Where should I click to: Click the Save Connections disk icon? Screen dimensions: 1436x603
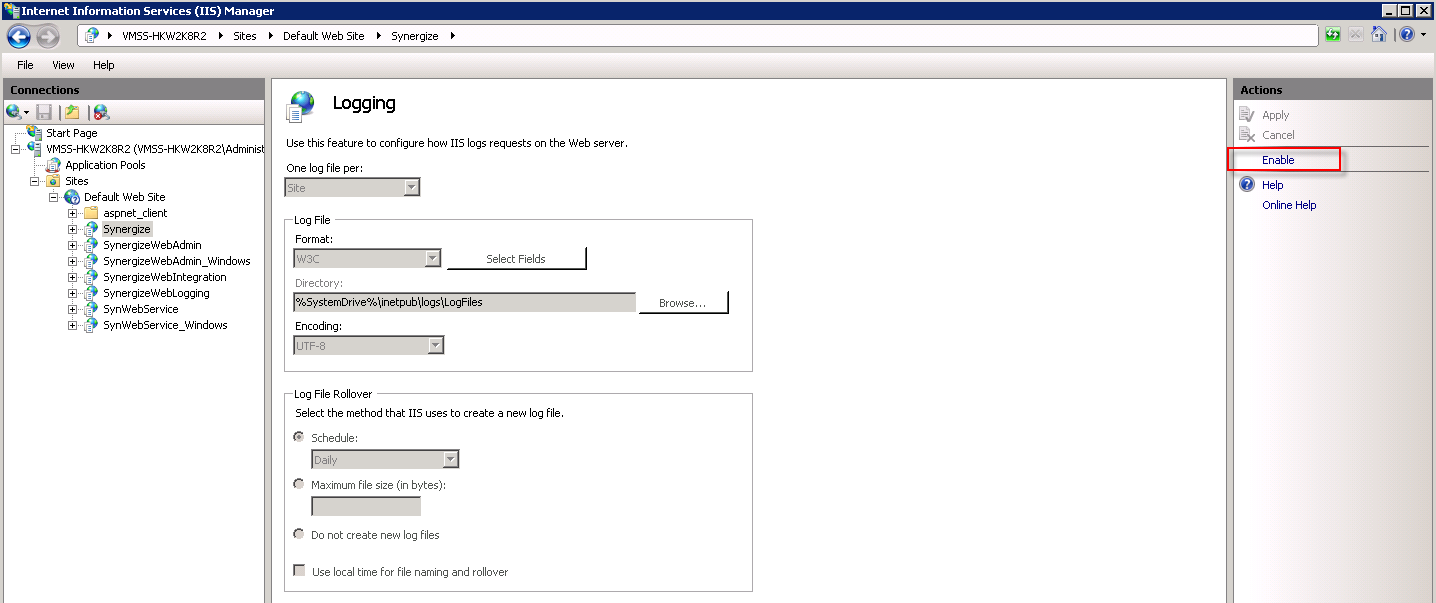click(x=44, y=112)
